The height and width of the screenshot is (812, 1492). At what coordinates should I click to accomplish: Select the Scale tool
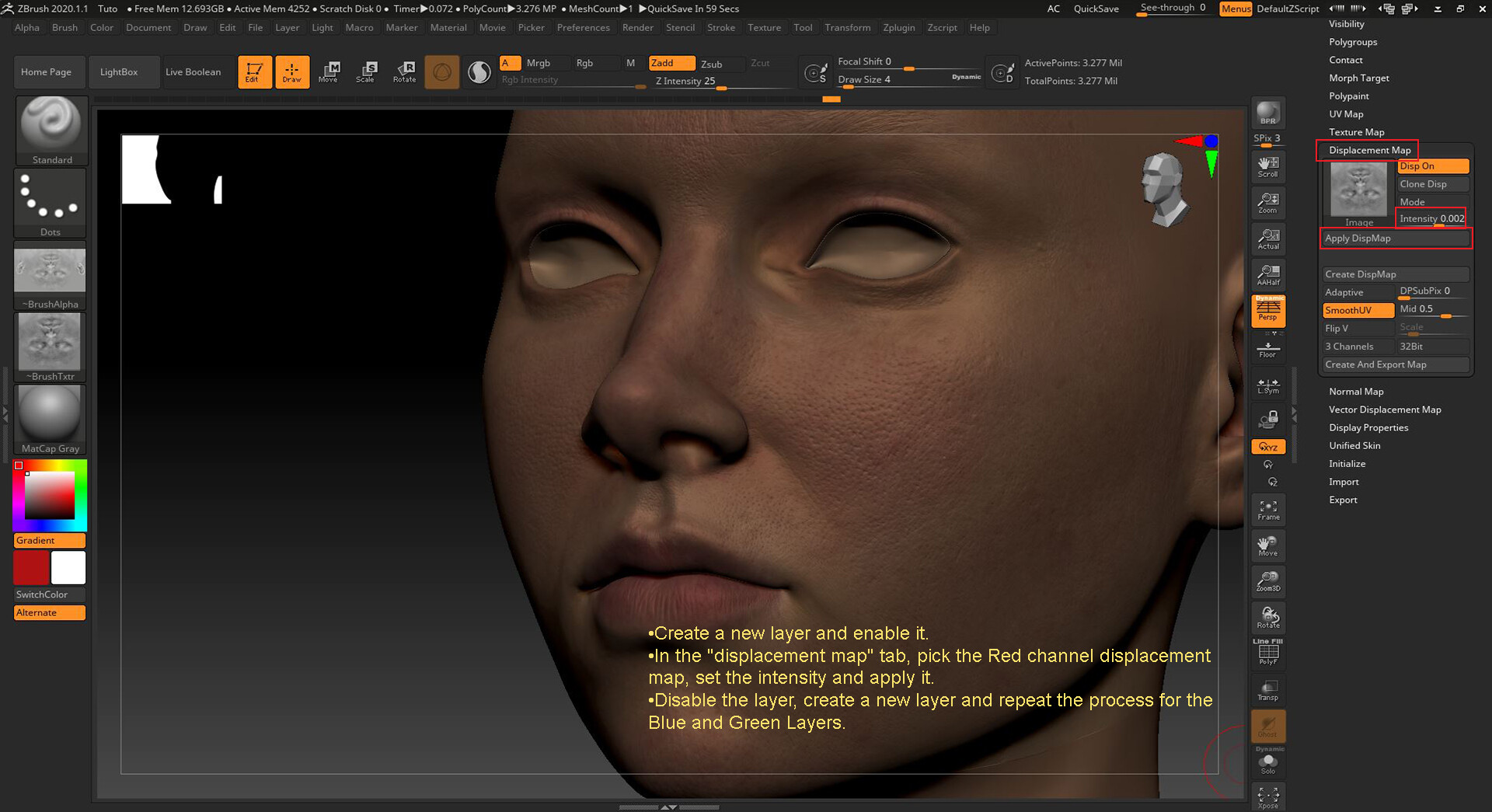click(367, 71)
